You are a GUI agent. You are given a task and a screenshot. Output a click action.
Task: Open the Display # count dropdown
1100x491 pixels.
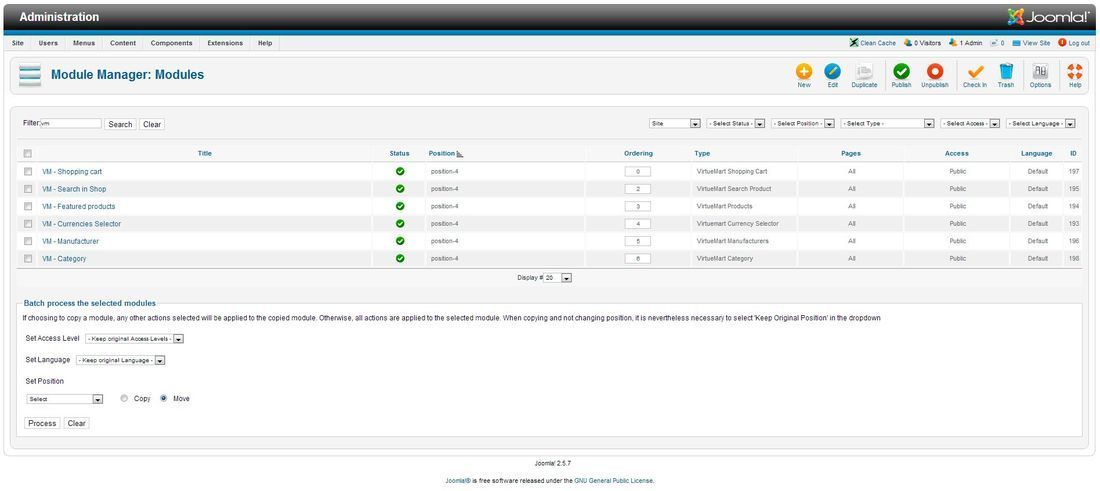[558, 278]
